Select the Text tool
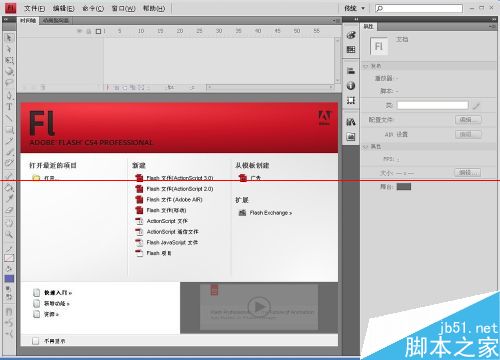 9,107
